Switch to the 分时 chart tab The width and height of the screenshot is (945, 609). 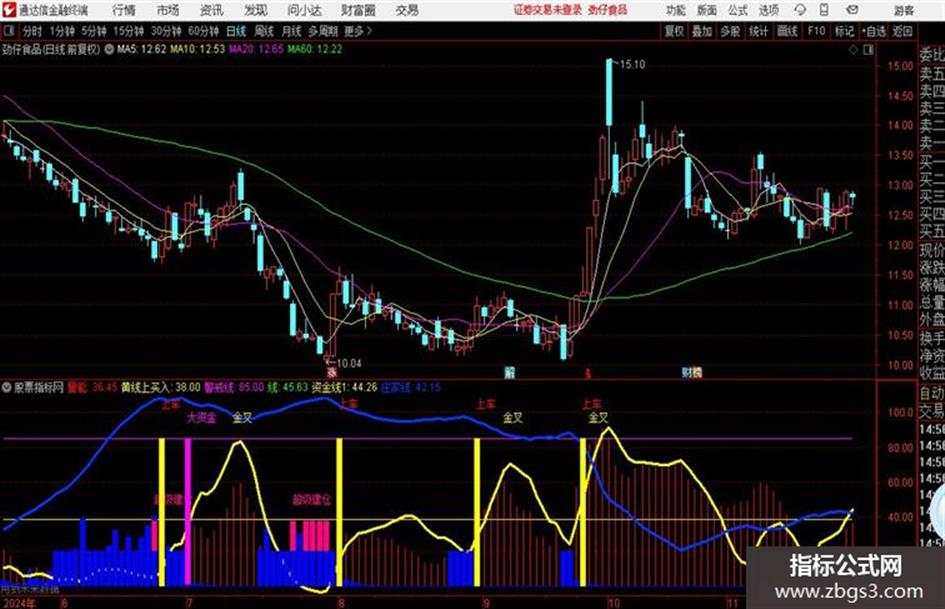32,31
